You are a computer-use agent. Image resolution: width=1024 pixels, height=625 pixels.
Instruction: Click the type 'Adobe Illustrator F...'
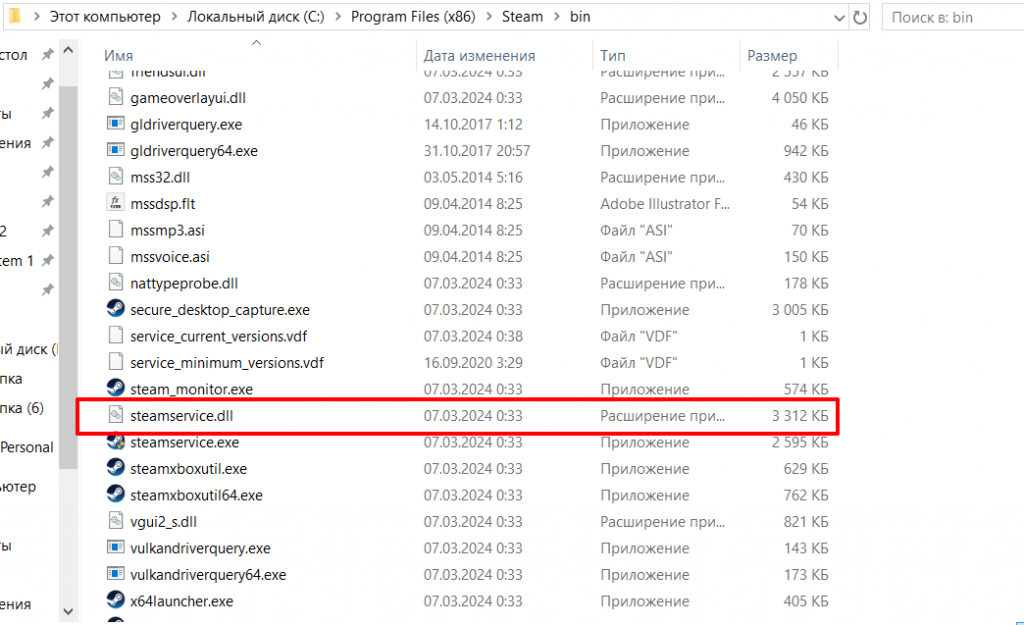pos(665,204)
